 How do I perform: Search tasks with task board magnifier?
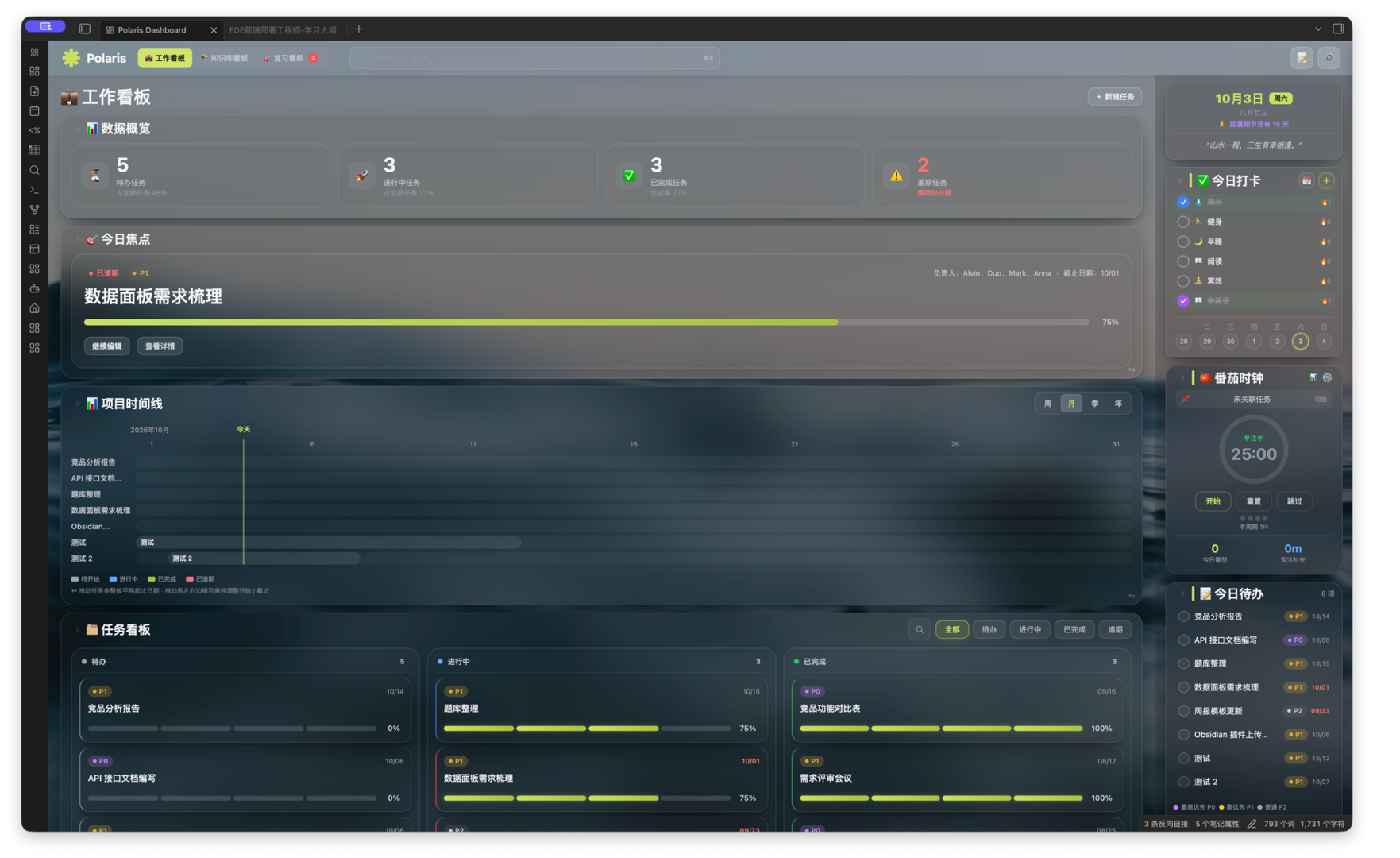920,630
